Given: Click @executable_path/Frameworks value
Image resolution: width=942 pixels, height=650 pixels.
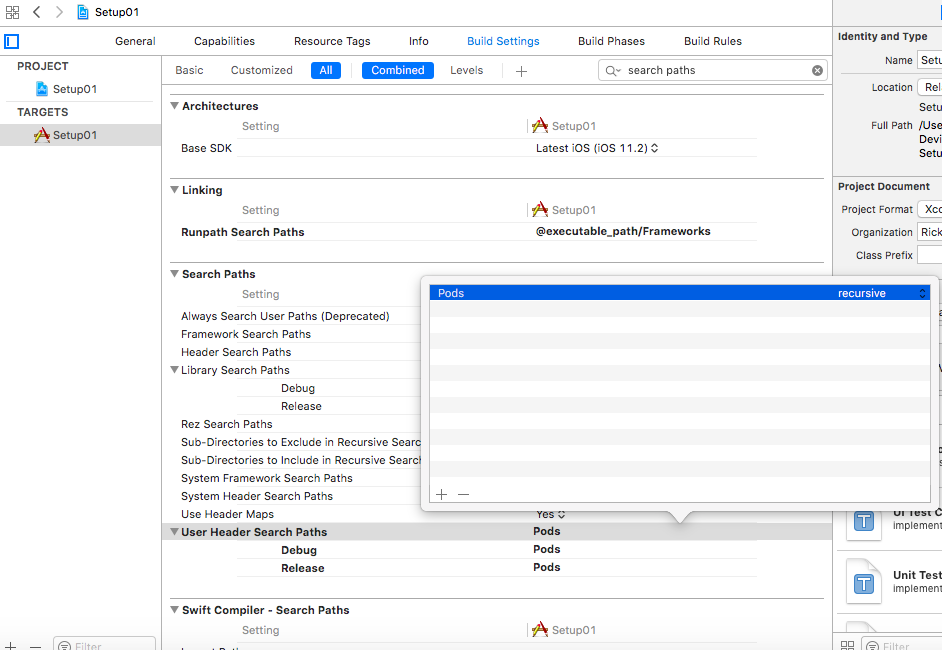Looking at the screenshot, I should pos(623,231).
